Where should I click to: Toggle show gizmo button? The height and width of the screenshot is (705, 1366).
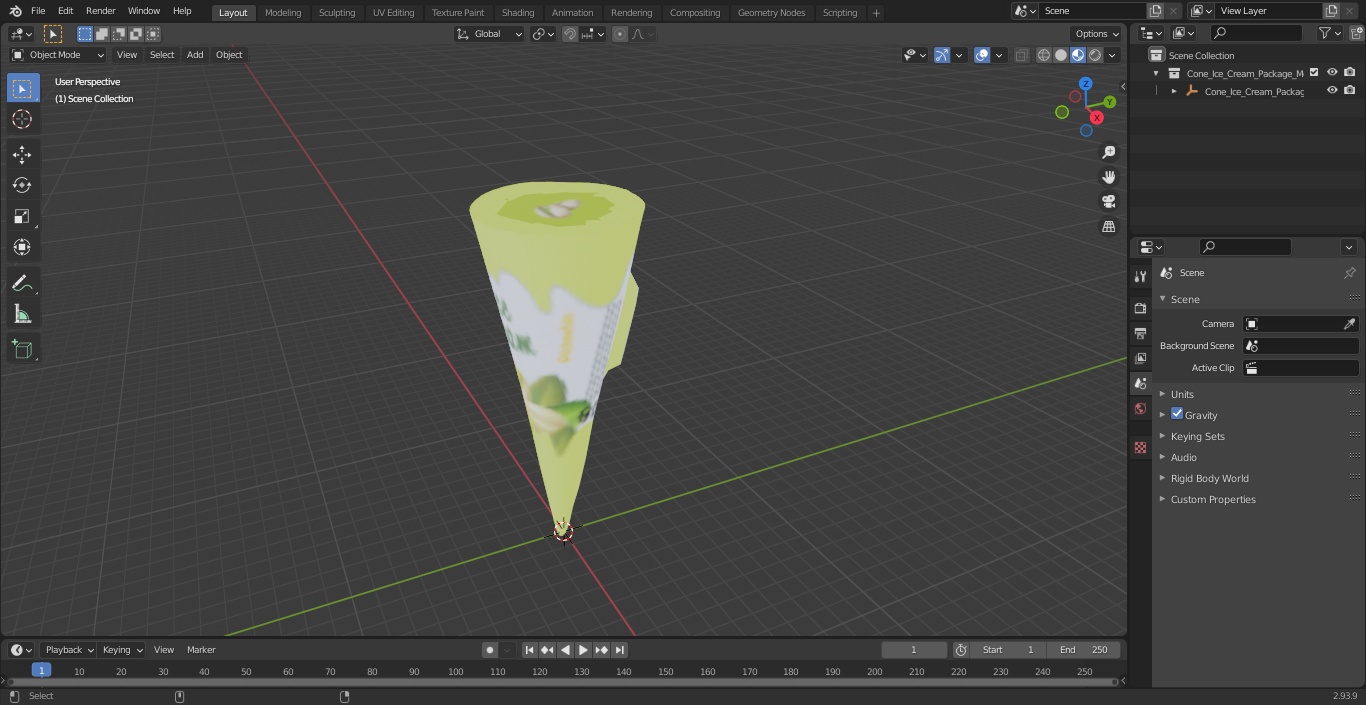942,55
